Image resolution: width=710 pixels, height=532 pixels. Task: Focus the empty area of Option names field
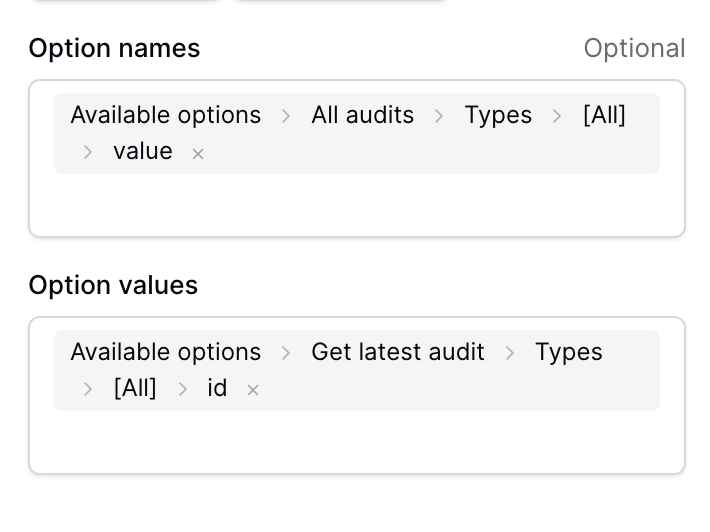point(357,204)
